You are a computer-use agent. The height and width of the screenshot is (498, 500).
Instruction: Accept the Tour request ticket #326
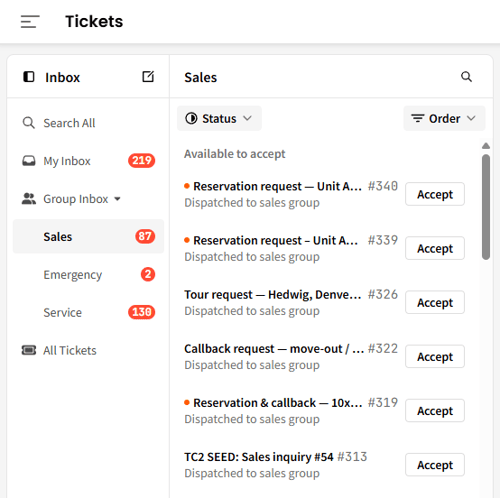tap(435, 302)
